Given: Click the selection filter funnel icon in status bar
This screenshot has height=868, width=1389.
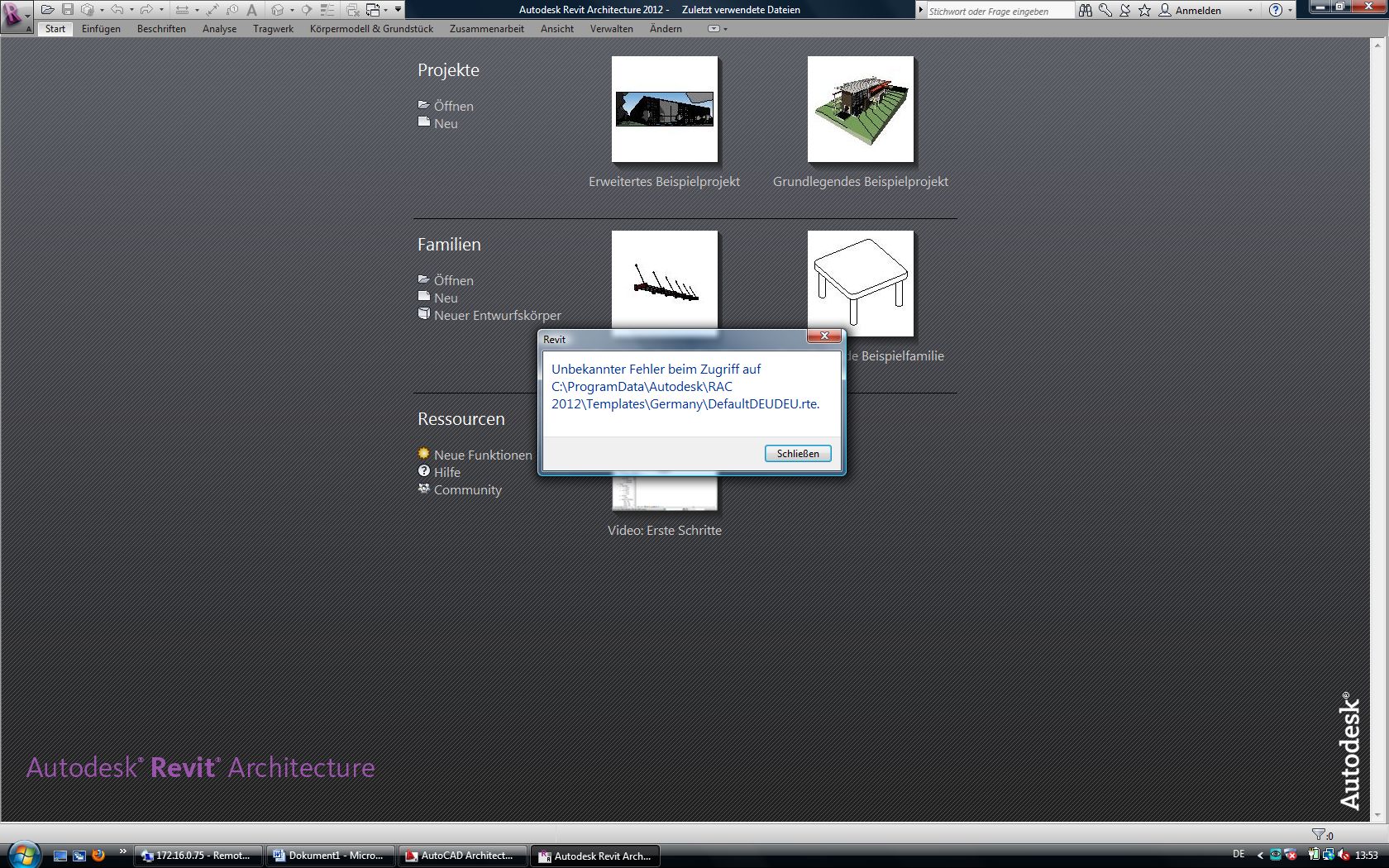Looking at the screenshot, I should click(x=1318, y=834).
